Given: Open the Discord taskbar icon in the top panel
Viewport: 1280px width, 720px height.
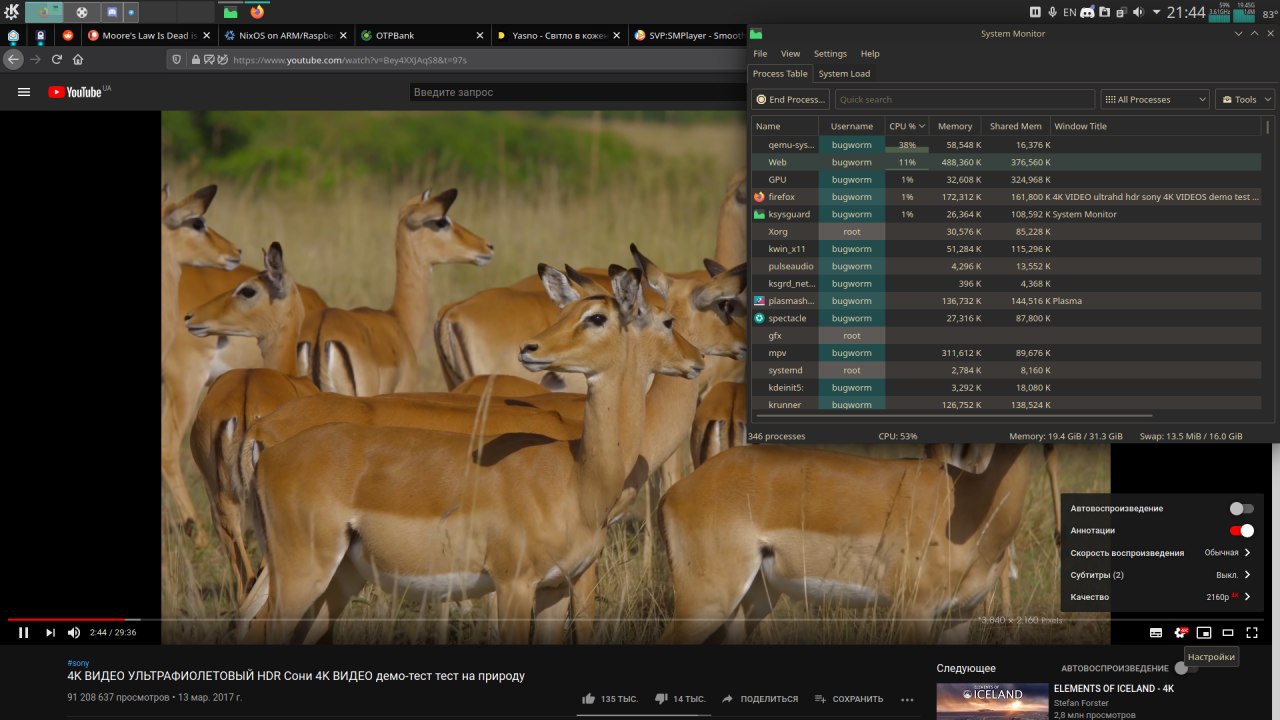Looking at the screenshot, I should click(x=111, y=13).
